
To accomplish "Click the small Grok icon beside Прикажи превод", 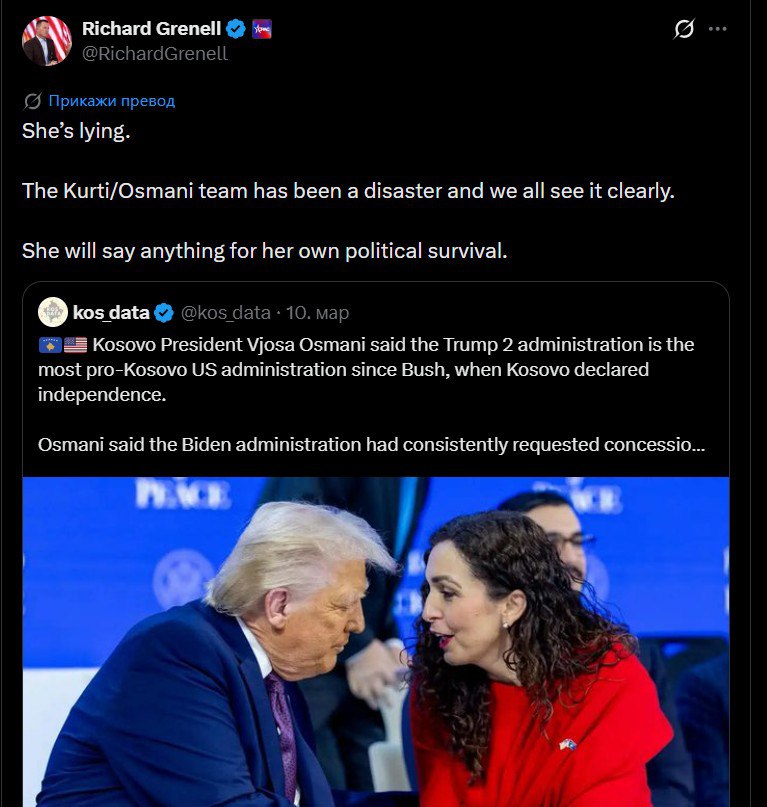I will point(32,101).
